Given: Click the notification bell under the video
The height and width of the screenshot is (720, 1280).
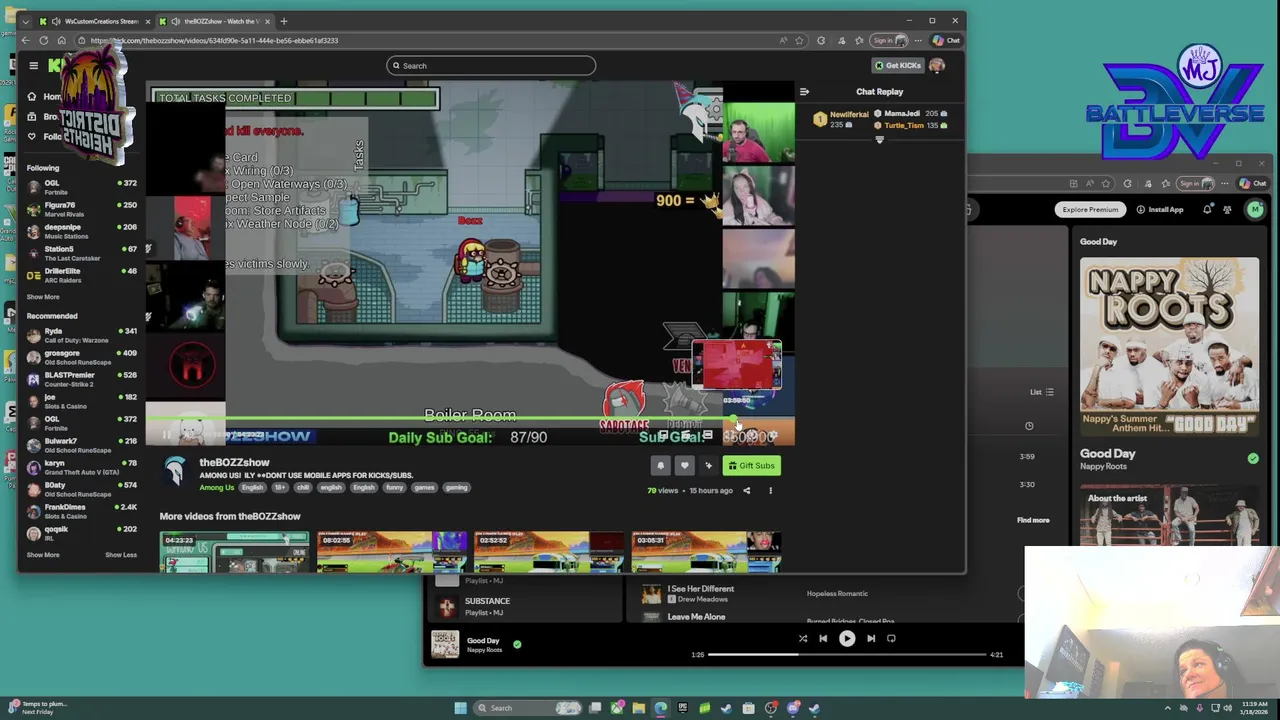Looking at the screenshot, I should point(660,465).
